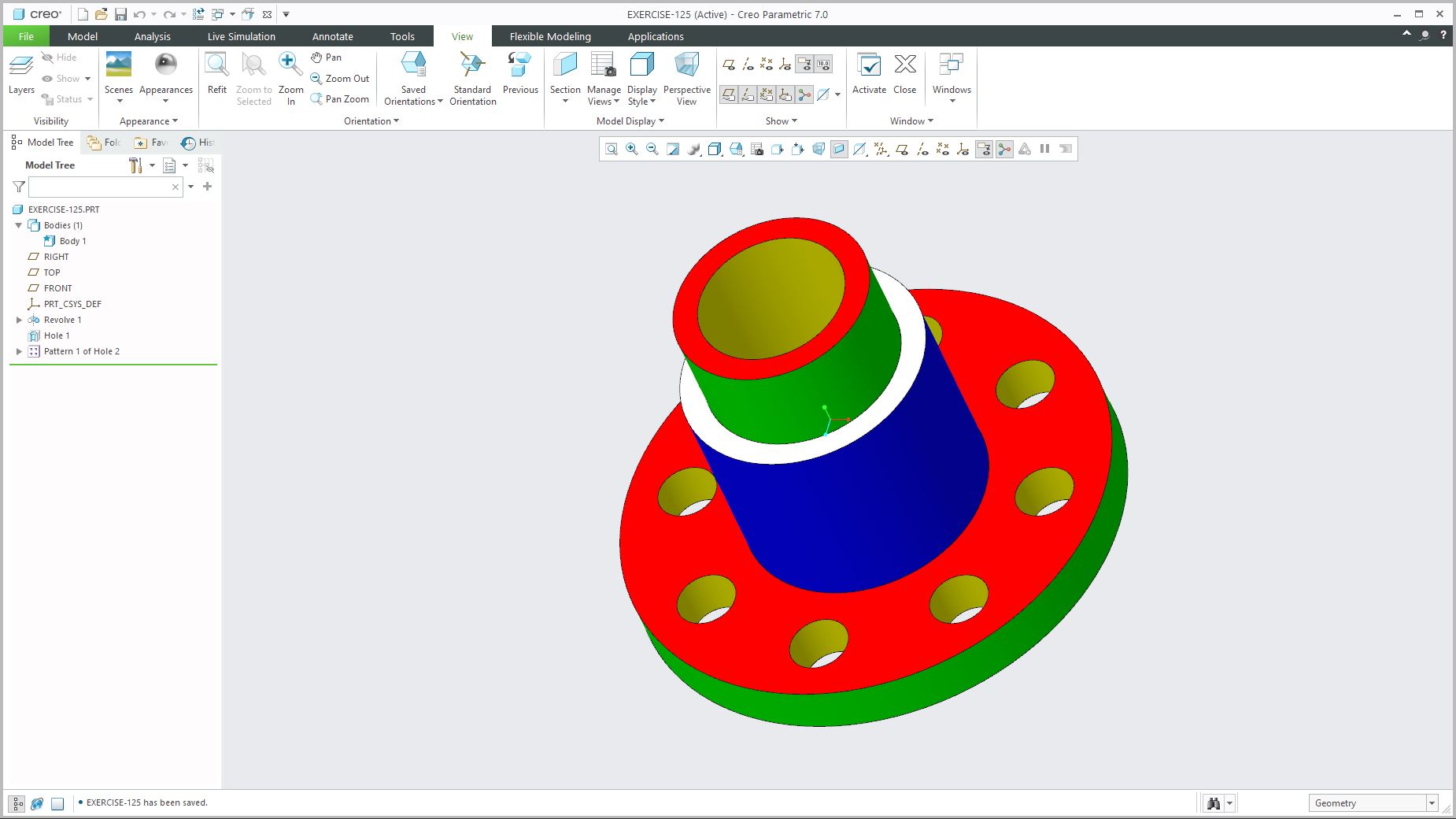
Task: Toggle coordinate system display in ribbon
Action: [785, 65]
